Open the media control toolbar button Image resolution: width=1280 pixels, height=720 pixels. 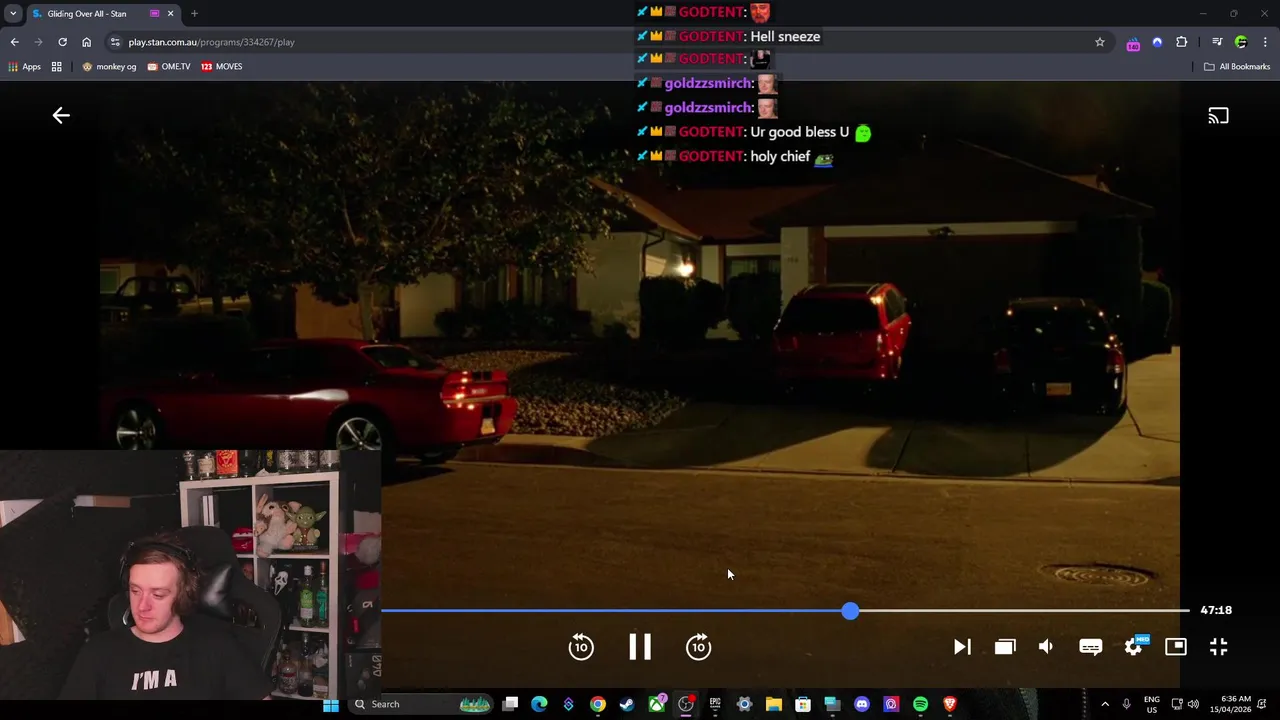pos(1217,42)
